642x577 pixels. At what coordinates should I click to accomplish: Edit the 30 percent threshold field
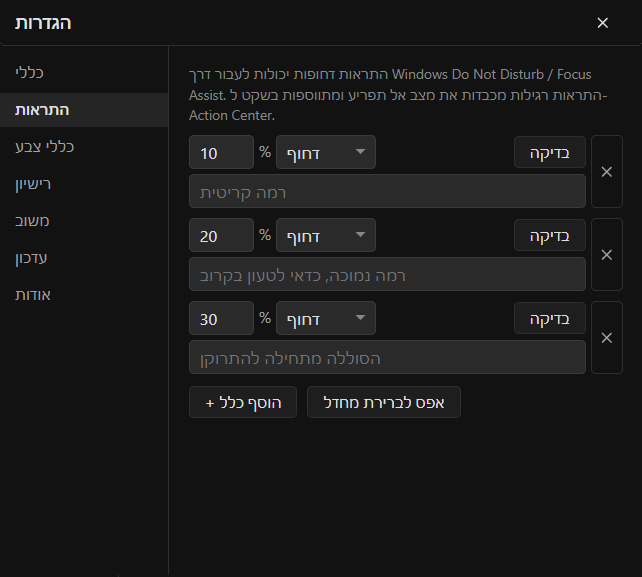pyautogui.click(x=221, y=318)
